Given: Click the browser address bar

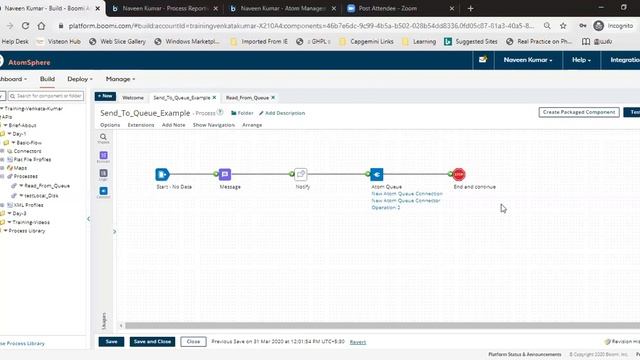Looking at the screenshot, I should tap(301, 26).
